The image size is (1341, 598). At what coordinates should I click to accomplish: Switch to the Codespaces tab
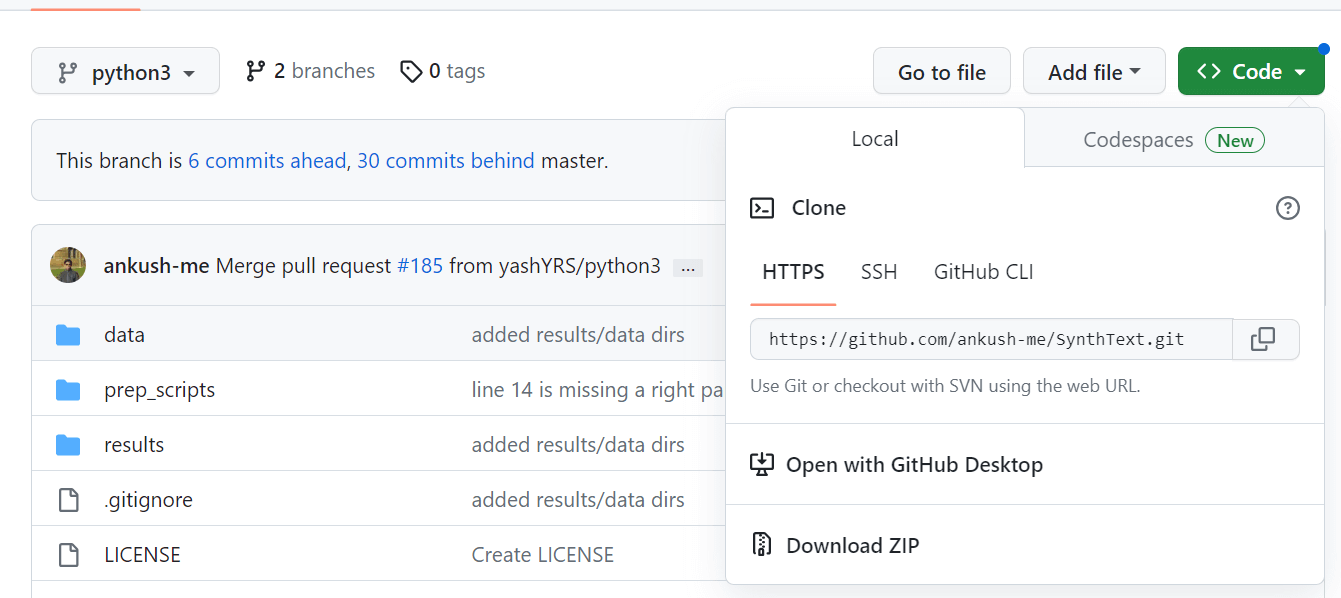click(x=1174, y=140)
